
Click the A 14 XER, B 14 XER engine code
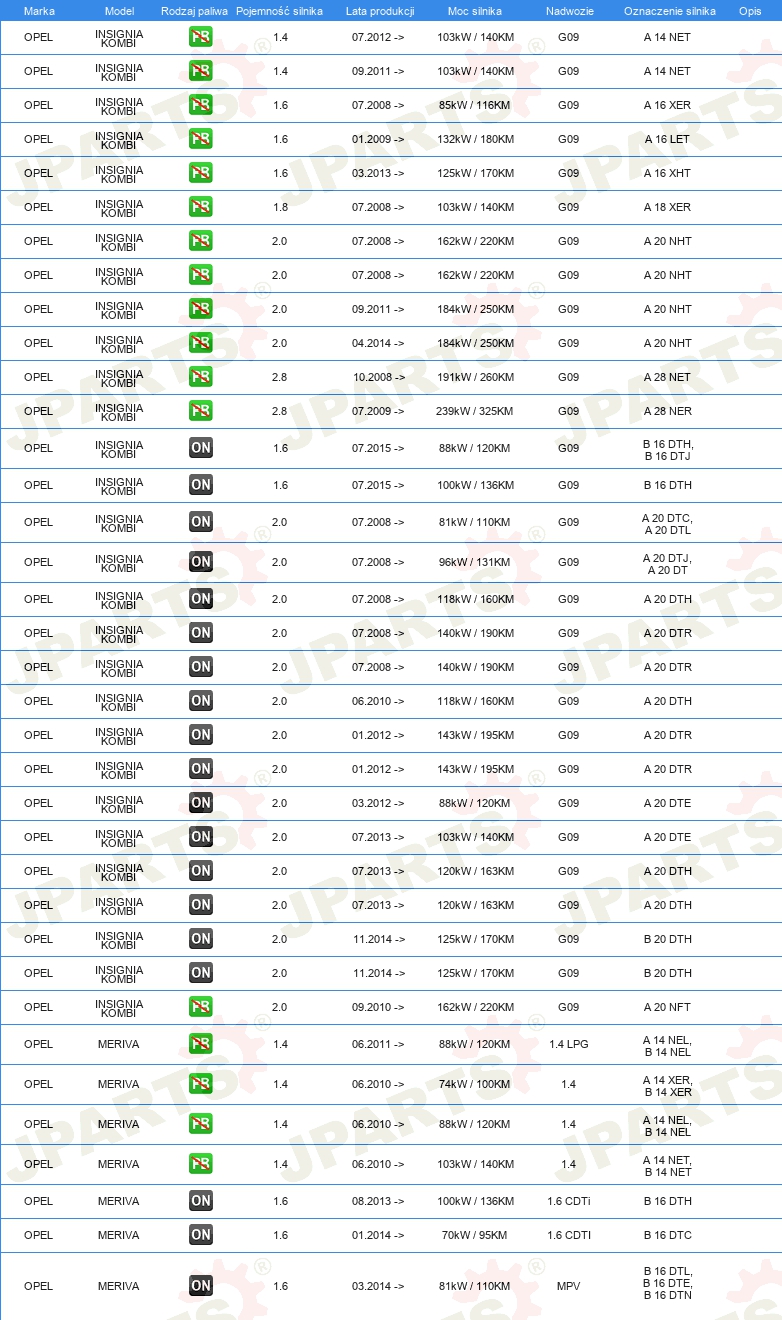pyautogui.click(x=667, y=1086)
